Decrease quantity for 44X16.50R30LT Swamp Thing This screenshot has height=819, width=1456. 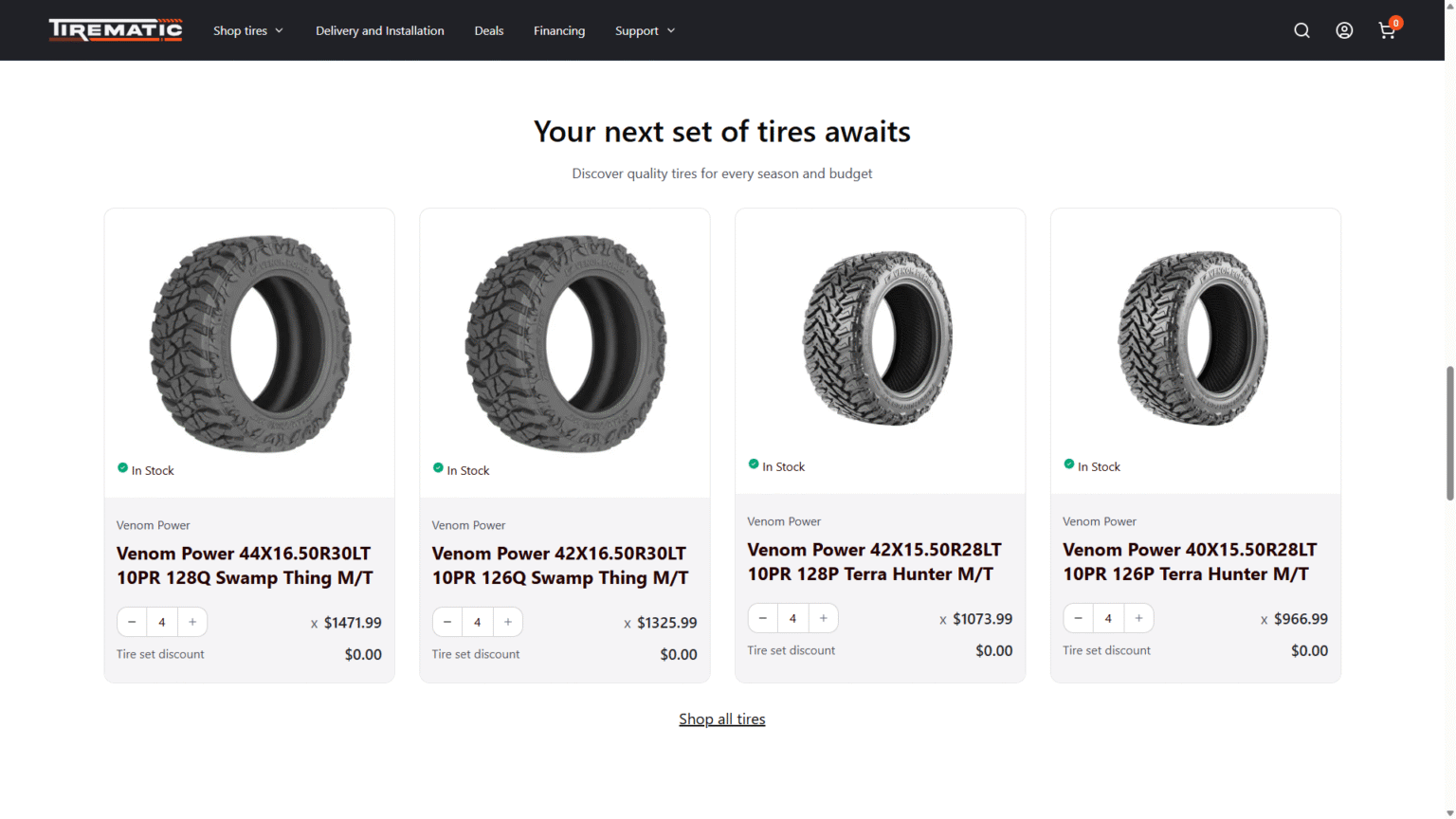132,622
